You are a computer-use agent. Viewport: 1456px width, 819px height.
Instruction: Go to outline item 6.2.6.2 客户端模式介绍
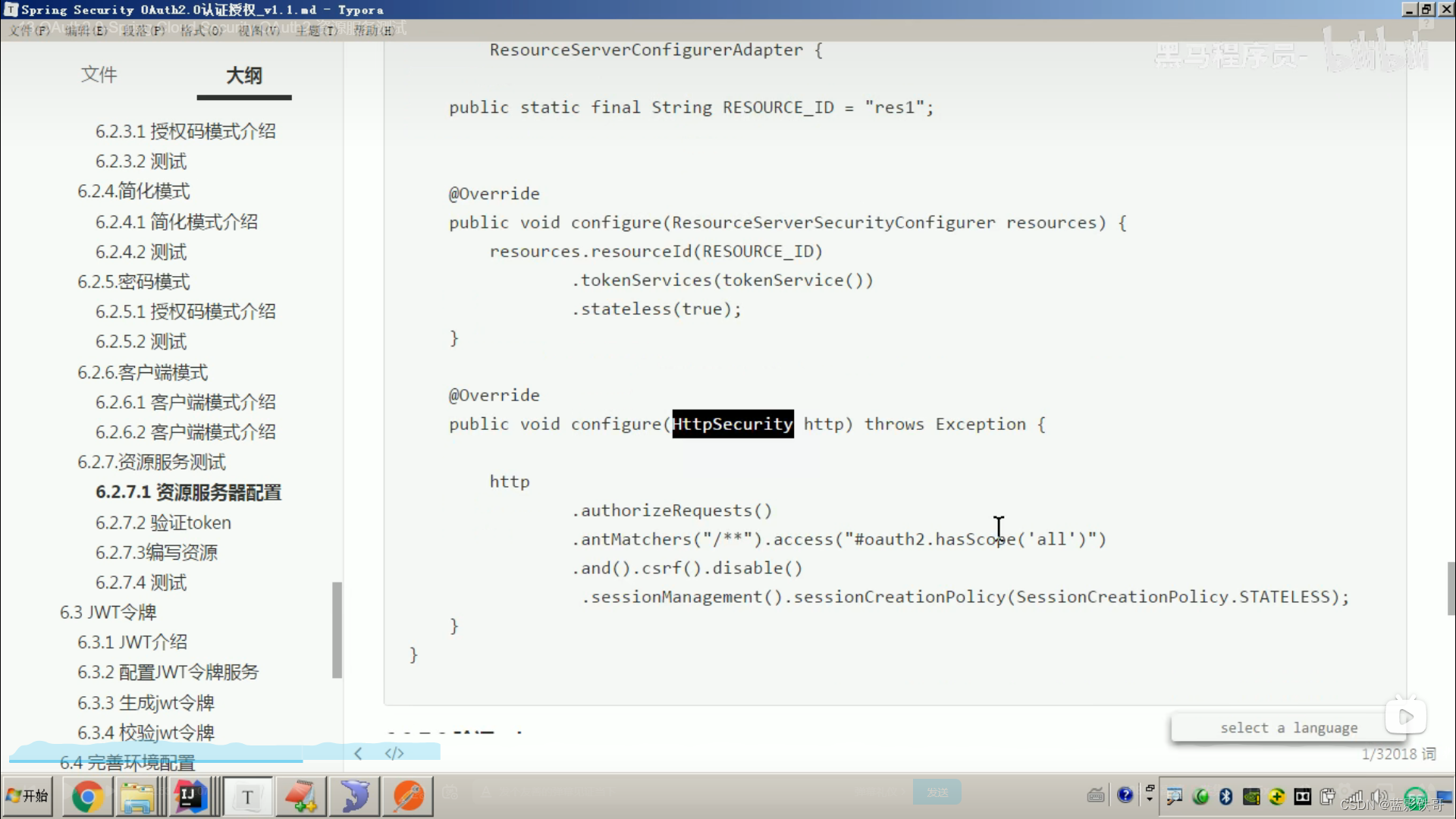coord(186,432)
